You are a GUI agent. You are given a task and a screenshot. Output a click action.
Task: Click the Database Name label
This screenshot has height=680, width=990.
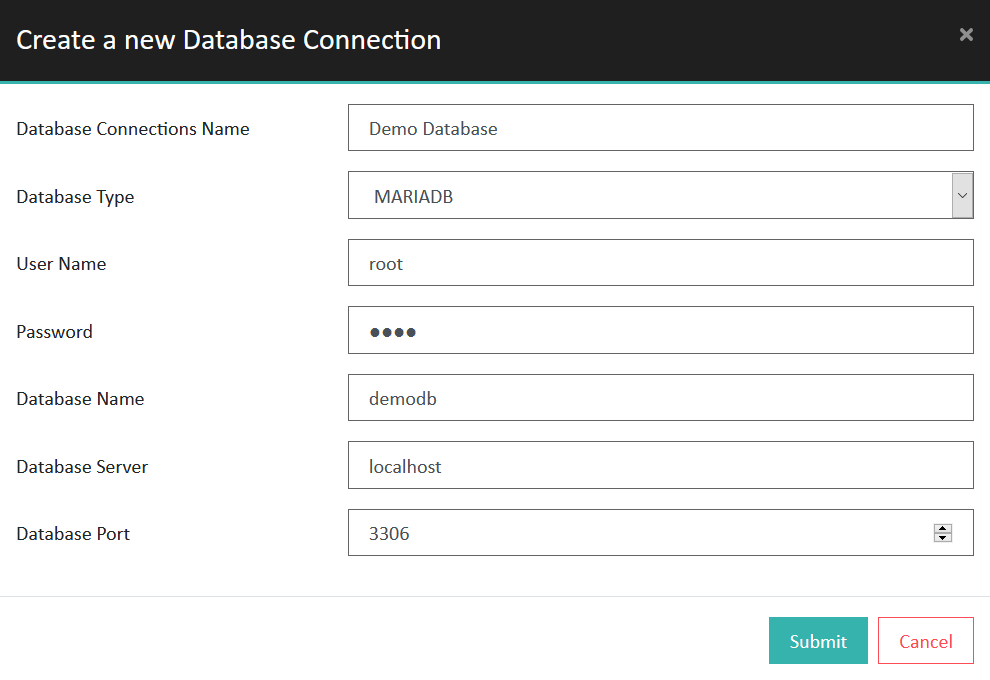pyautogui.click(x=80, y=399)
